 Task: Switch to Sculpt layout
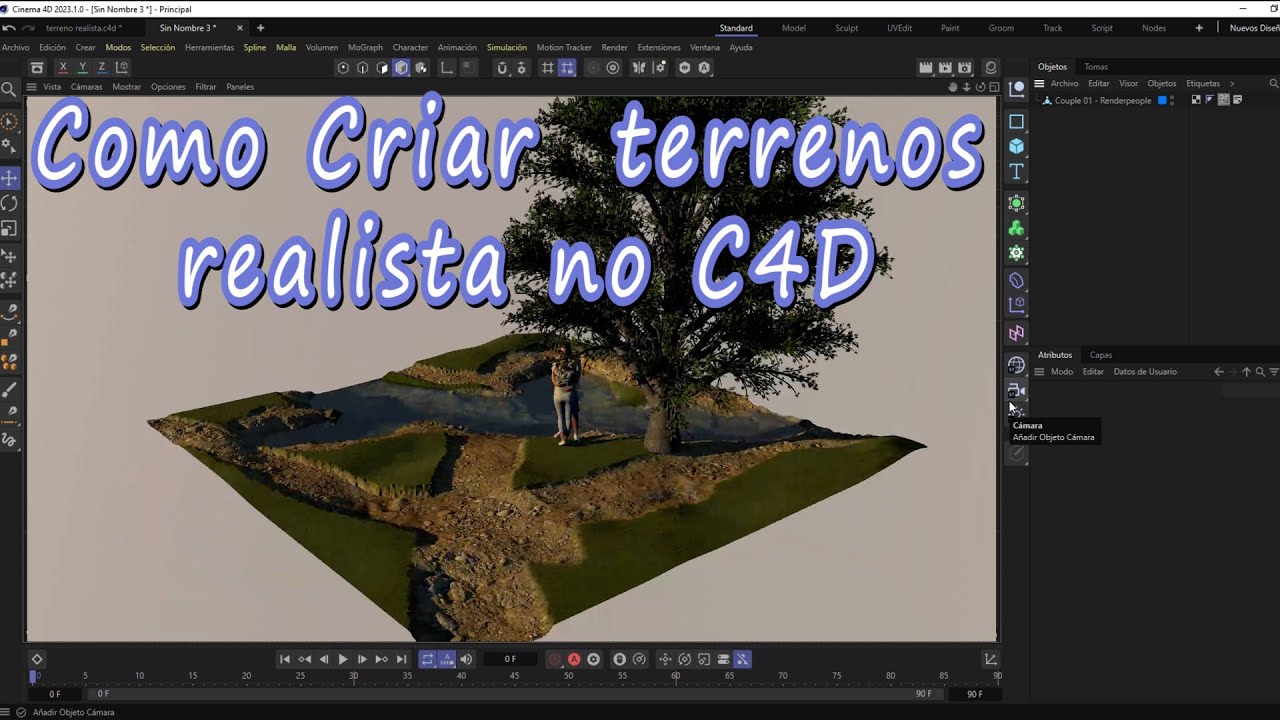(847, 28)
